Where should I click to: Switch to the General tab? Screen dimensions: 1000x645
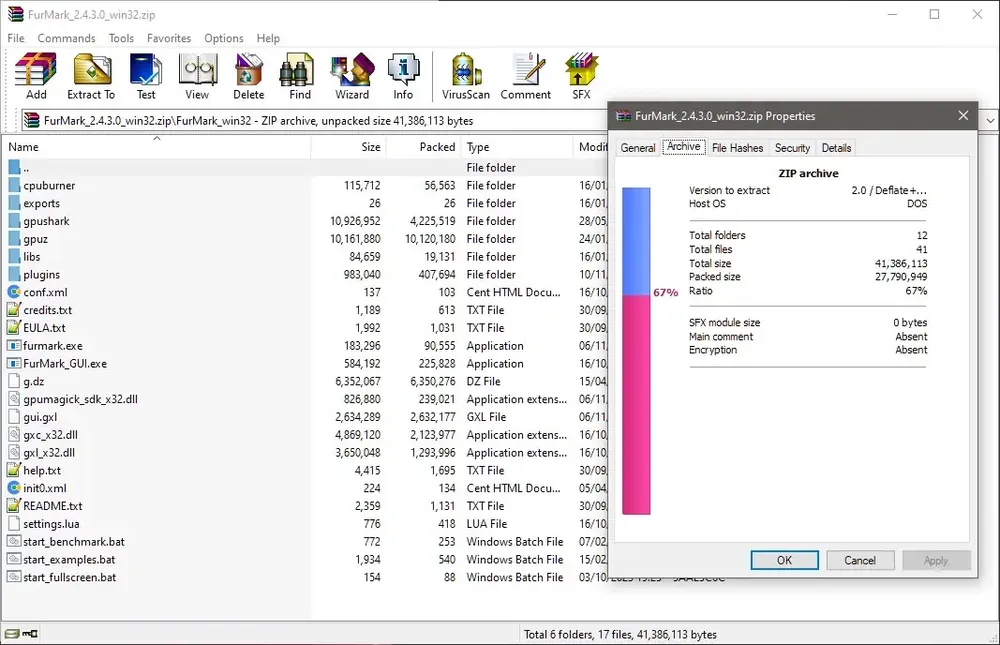638,148
